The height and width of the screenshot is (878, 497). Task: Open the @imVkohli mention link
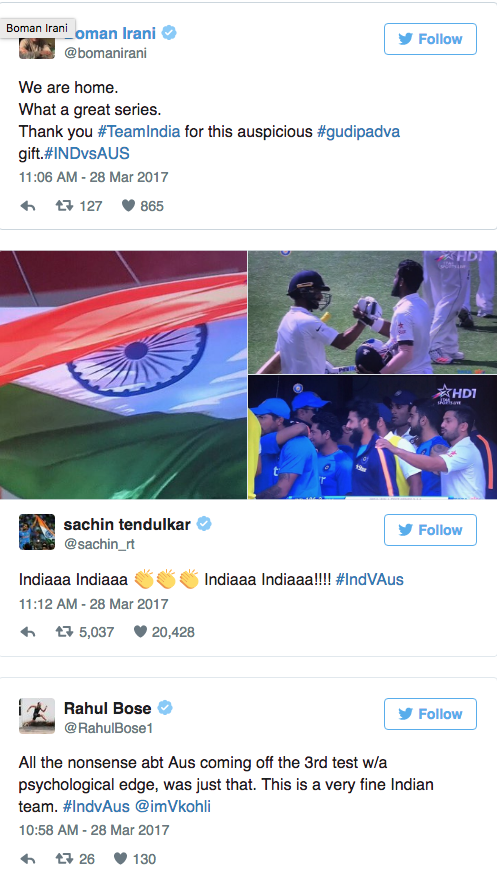tap(172, 806)
